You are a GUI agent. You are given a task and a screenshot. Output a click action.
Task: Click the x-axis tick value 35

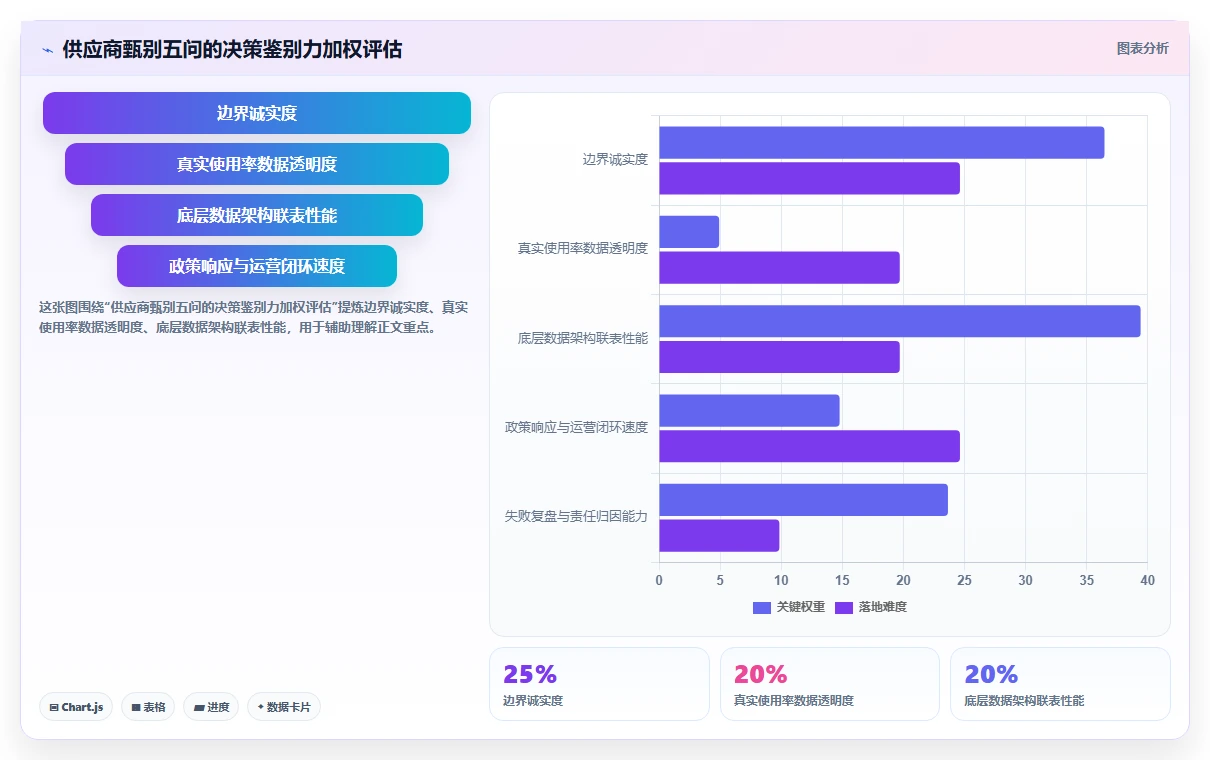coord(1086,580)
